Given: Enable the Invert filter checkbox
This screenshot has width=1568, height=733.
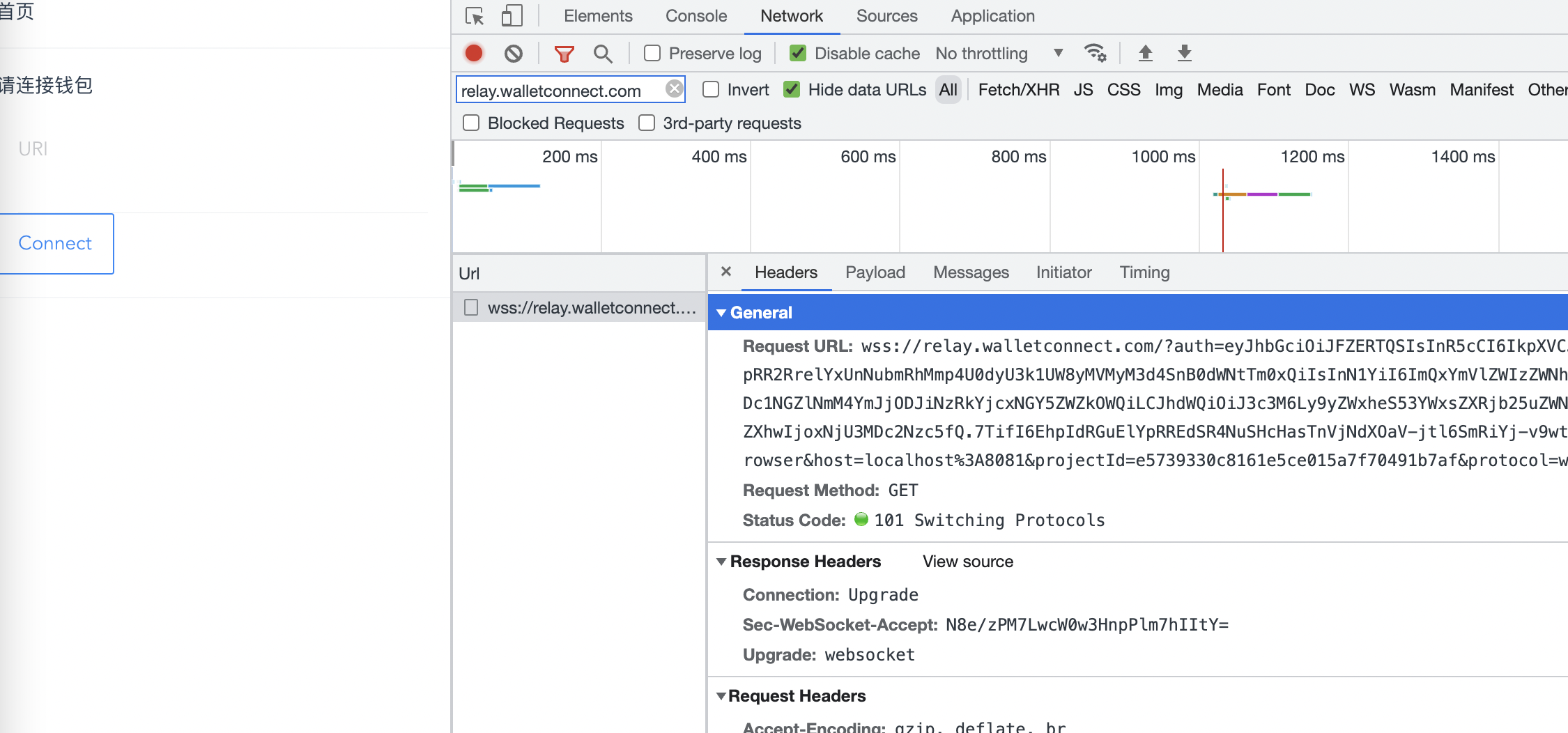Looking at the screenshot, I should [x=711, y=89].
